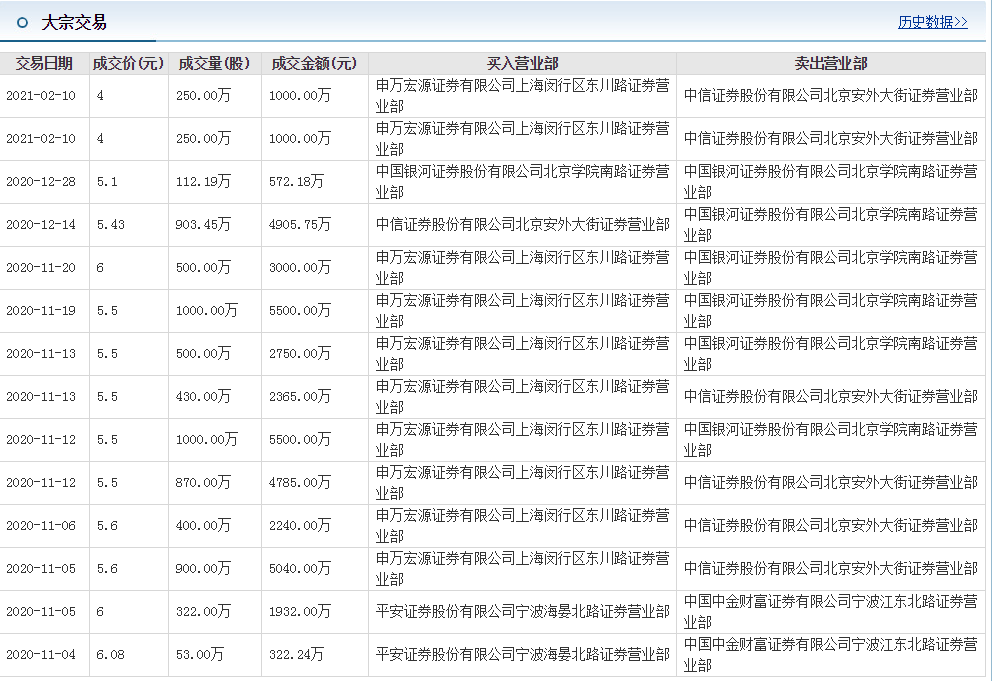
Task: Open the 历史数据>> link
Action: click(933, 22)
